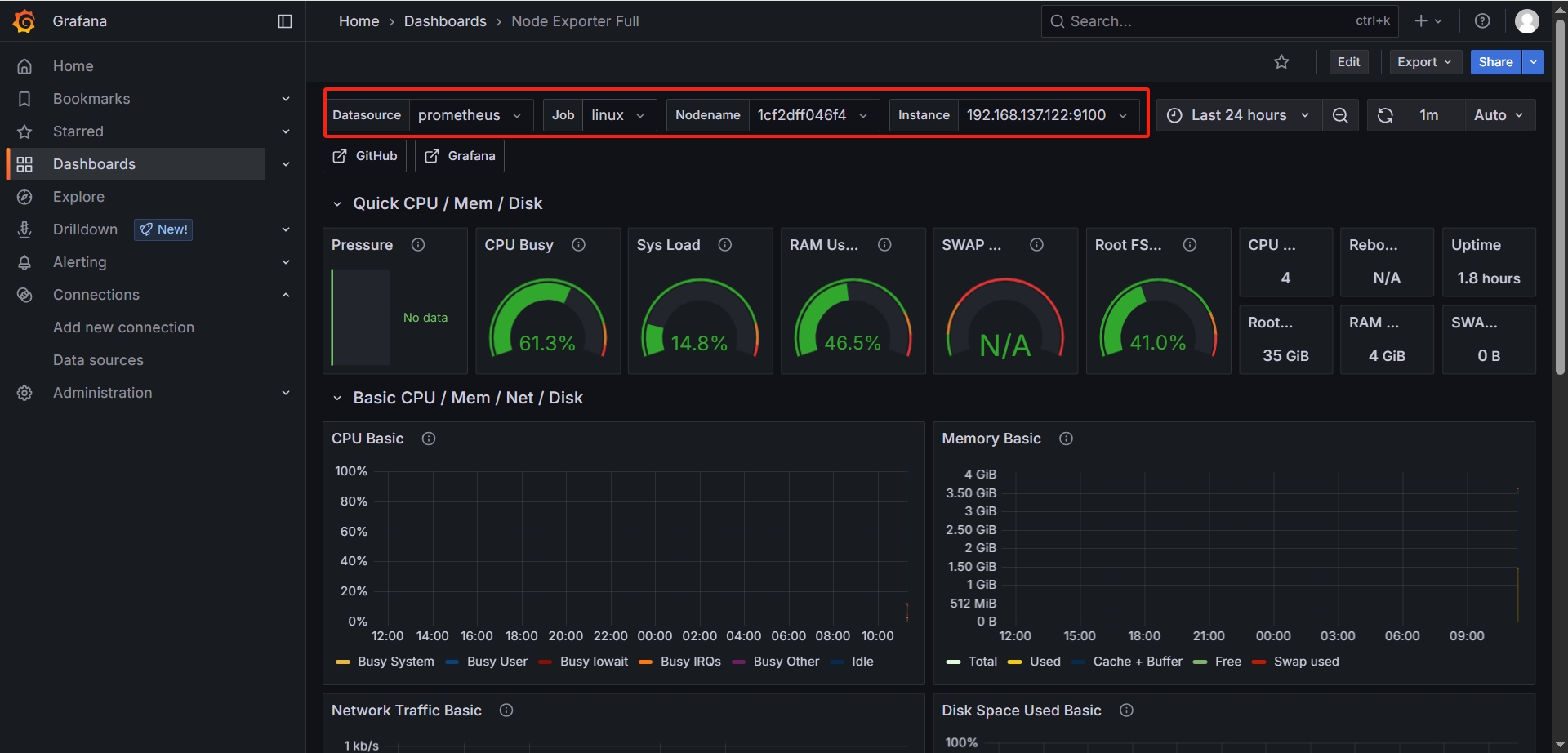Viewport: 1568px width, 753px height.
Task: Open the Last 24 hours time picker
Action: click(1238, 115)
